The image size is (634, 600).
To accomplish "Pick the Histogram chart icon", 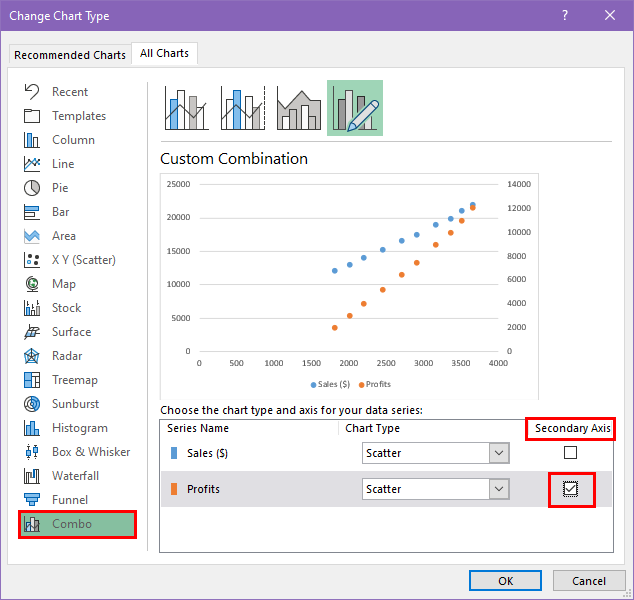I will pyautogui.click(x=32, y=428).
